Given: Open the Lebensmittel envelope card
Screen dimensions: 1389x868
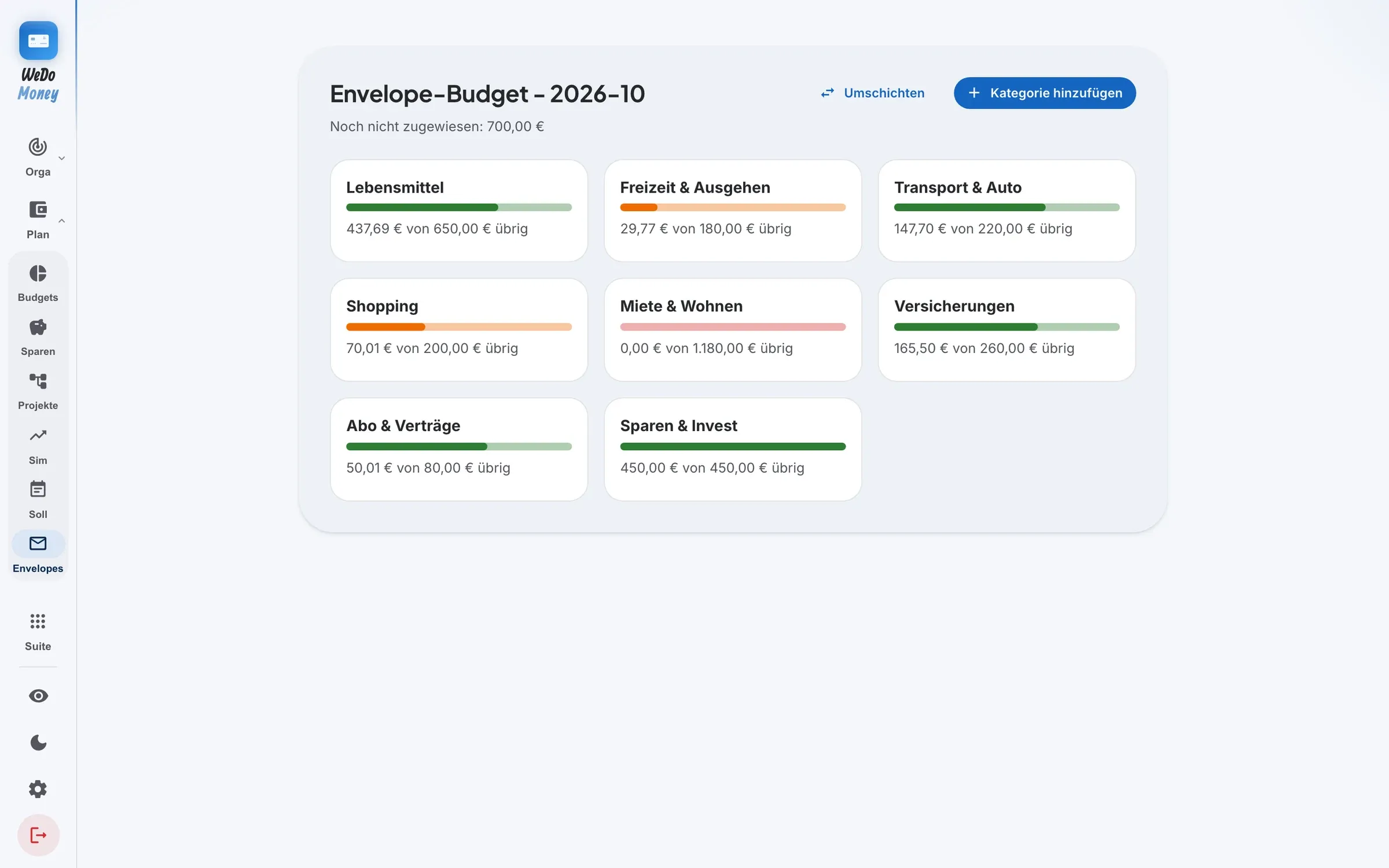Looking at the screenshot, I should click(459, 211).
